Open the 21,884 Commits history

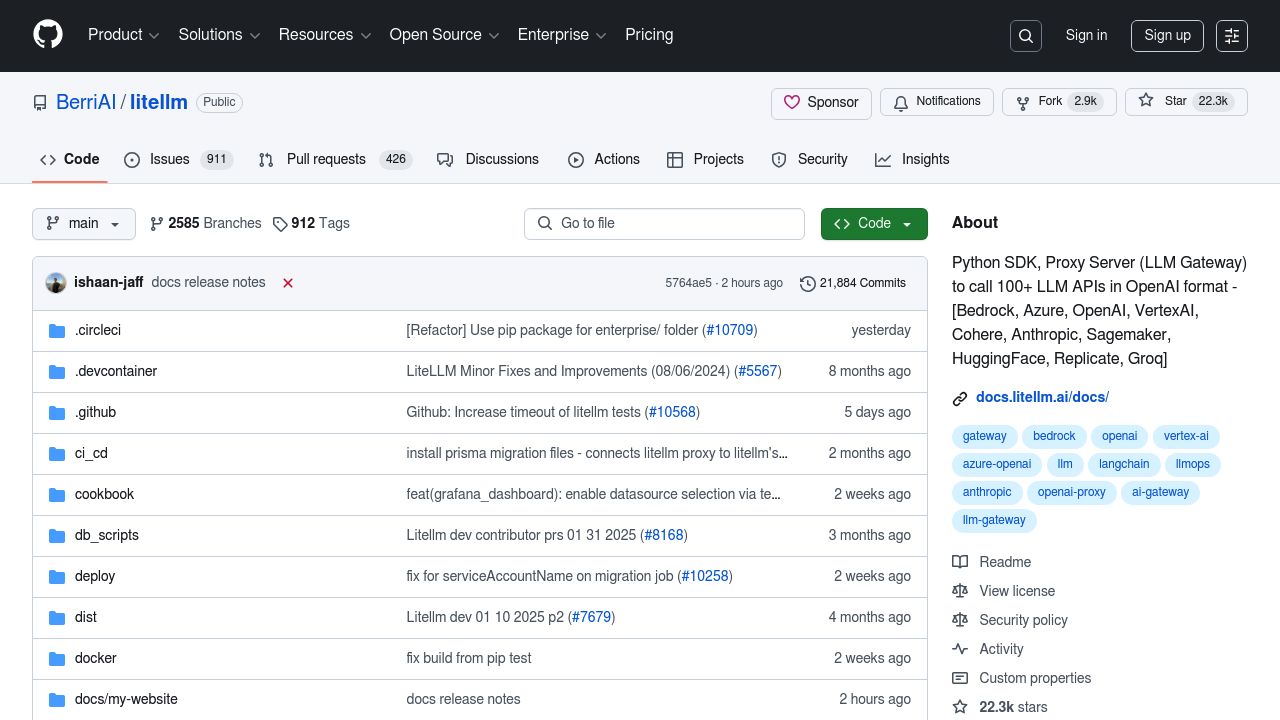pos(853,283)
